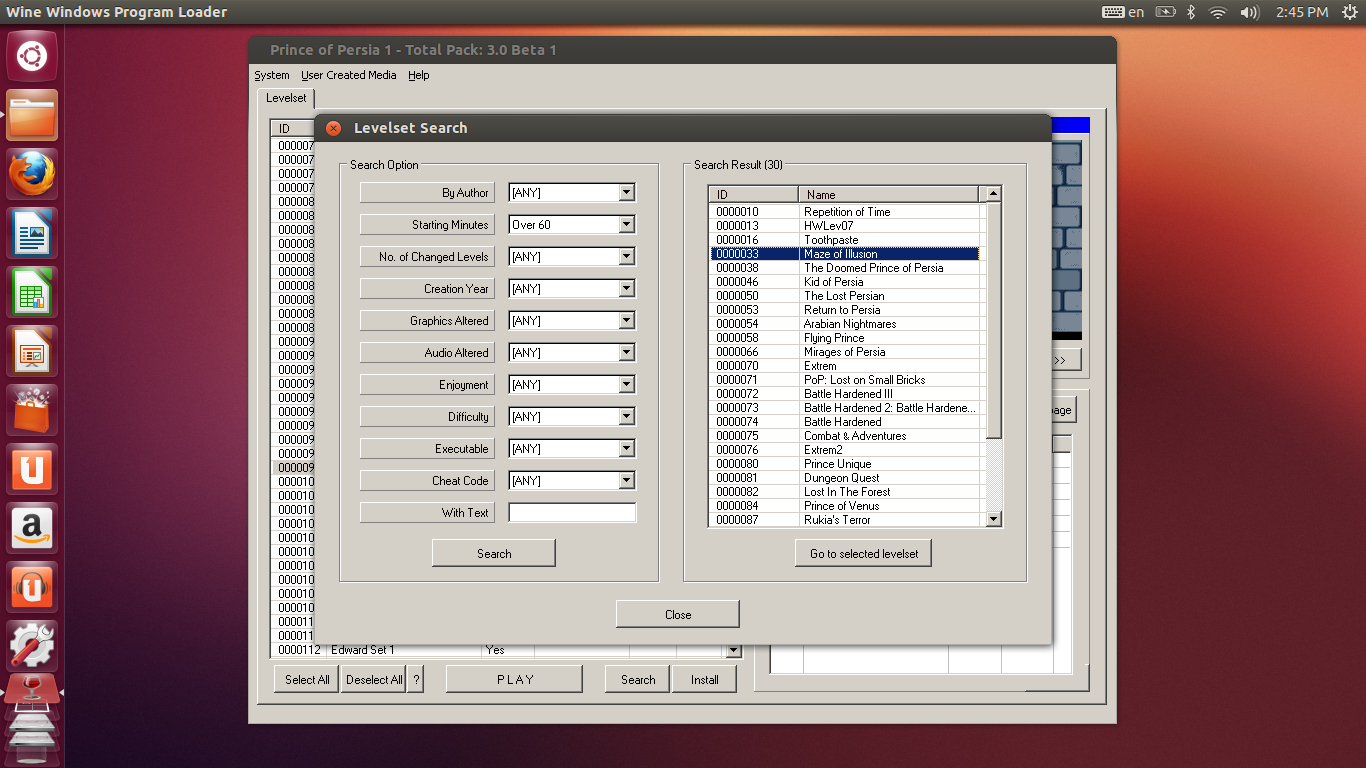This screenshot has height=768, width=1366.
Task: Open Ubuntu One launcher icon
Action: [x=32, y=470]
